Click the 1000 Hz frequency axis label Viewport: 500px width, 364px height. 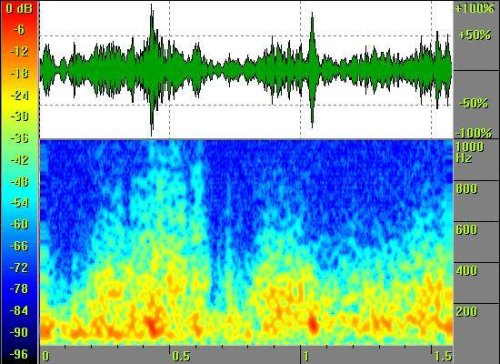coord(469,152)
